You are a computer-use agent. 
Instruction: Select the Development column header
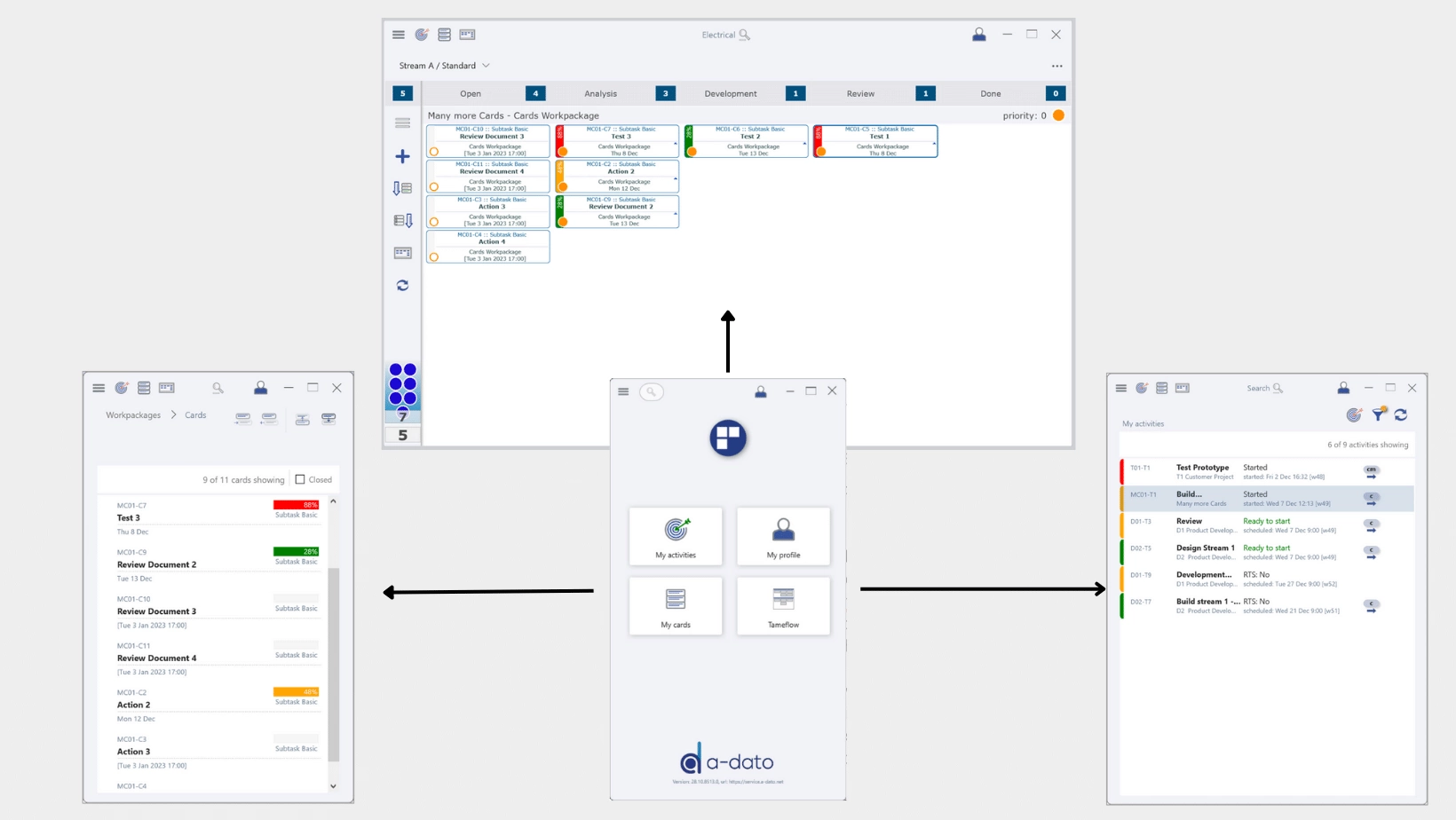730,93
